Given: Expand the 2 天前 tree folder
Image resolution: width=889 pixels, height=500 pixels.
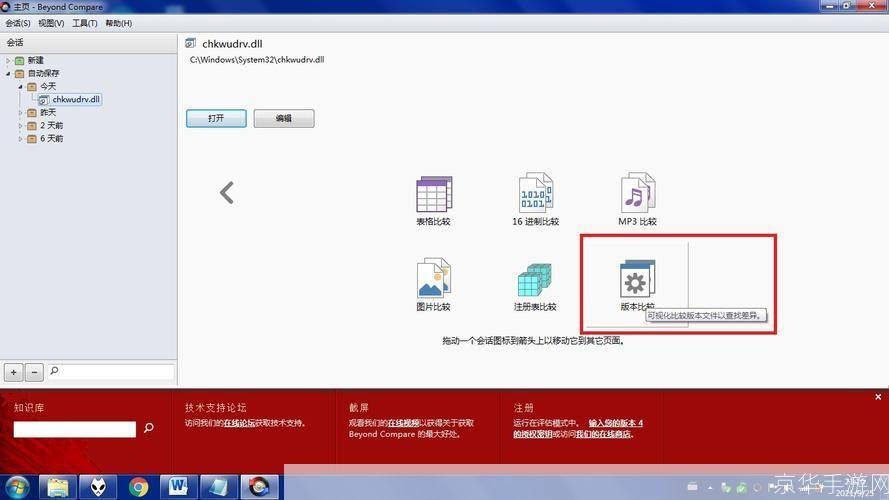Looking at the screenshot, I should coord(20,125).
